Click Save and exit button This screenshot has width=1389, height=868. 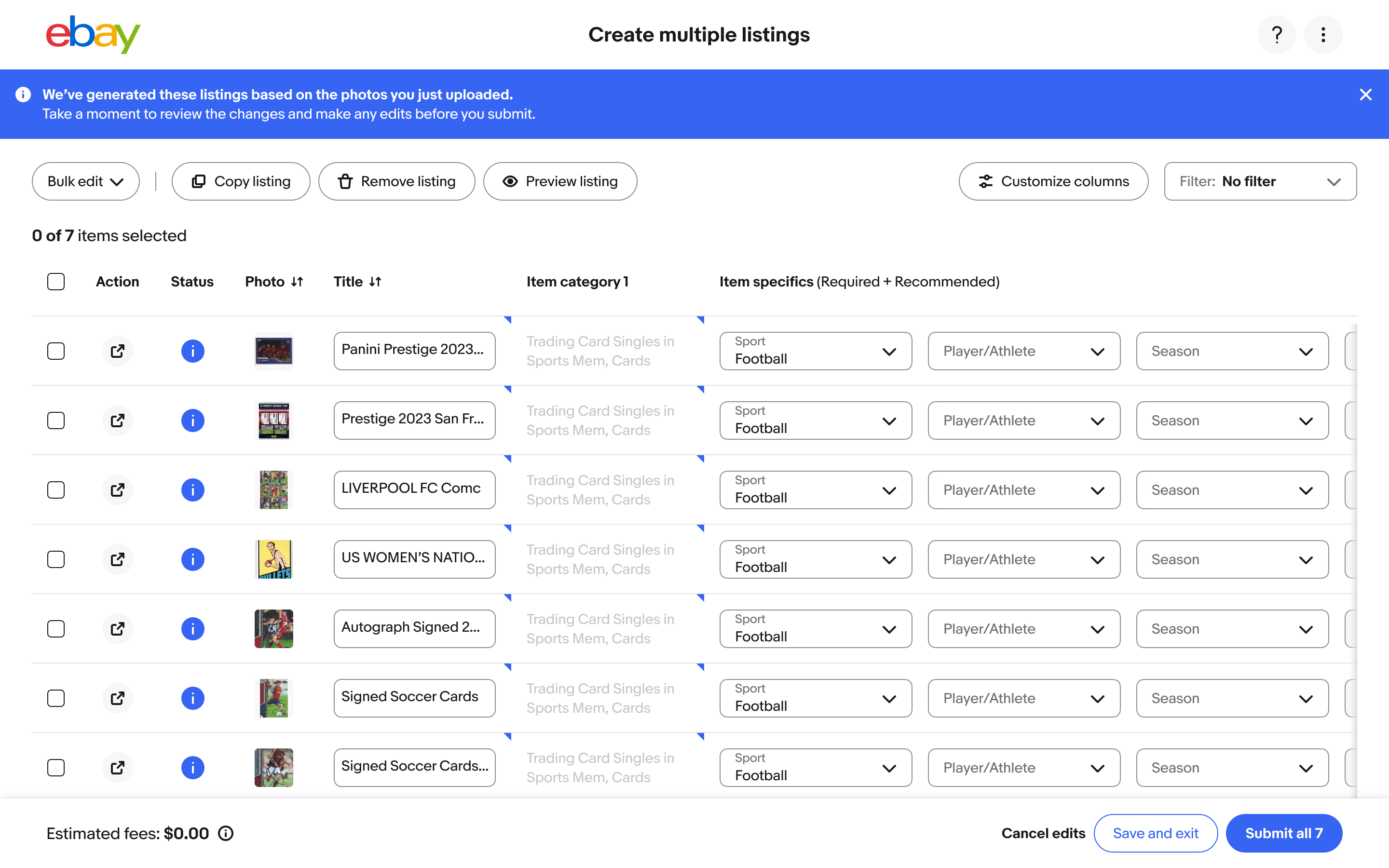click(1156, 833)
